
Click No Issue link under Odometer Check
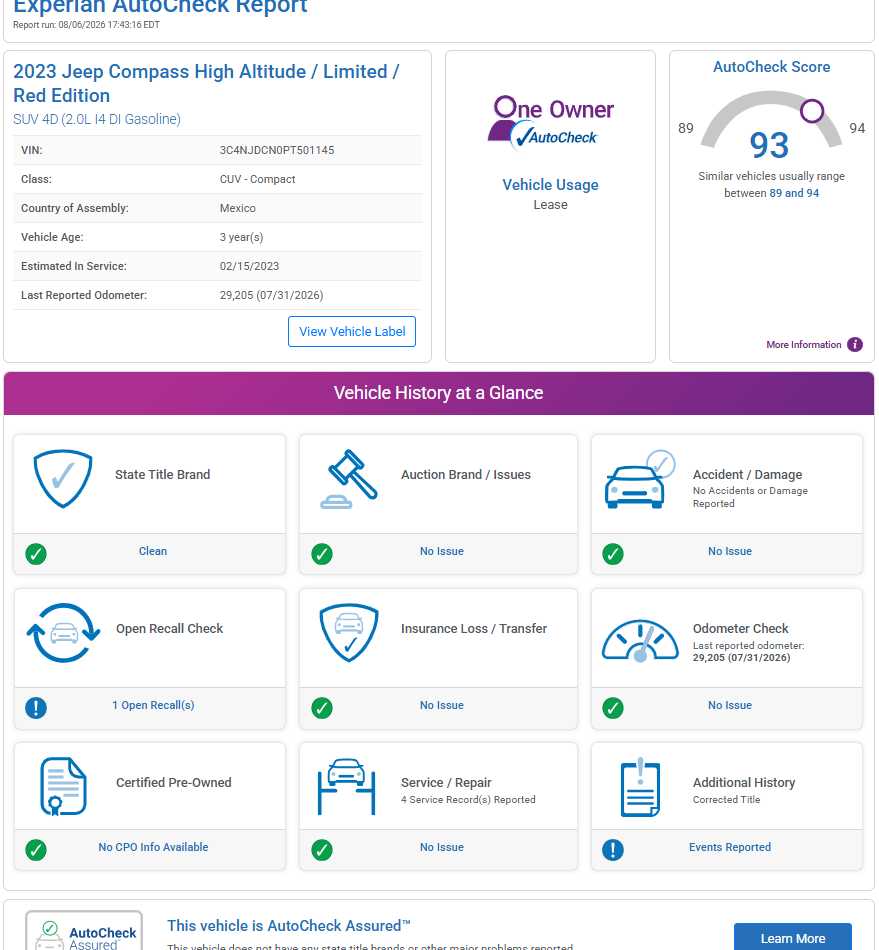click(x=729, y=705)
